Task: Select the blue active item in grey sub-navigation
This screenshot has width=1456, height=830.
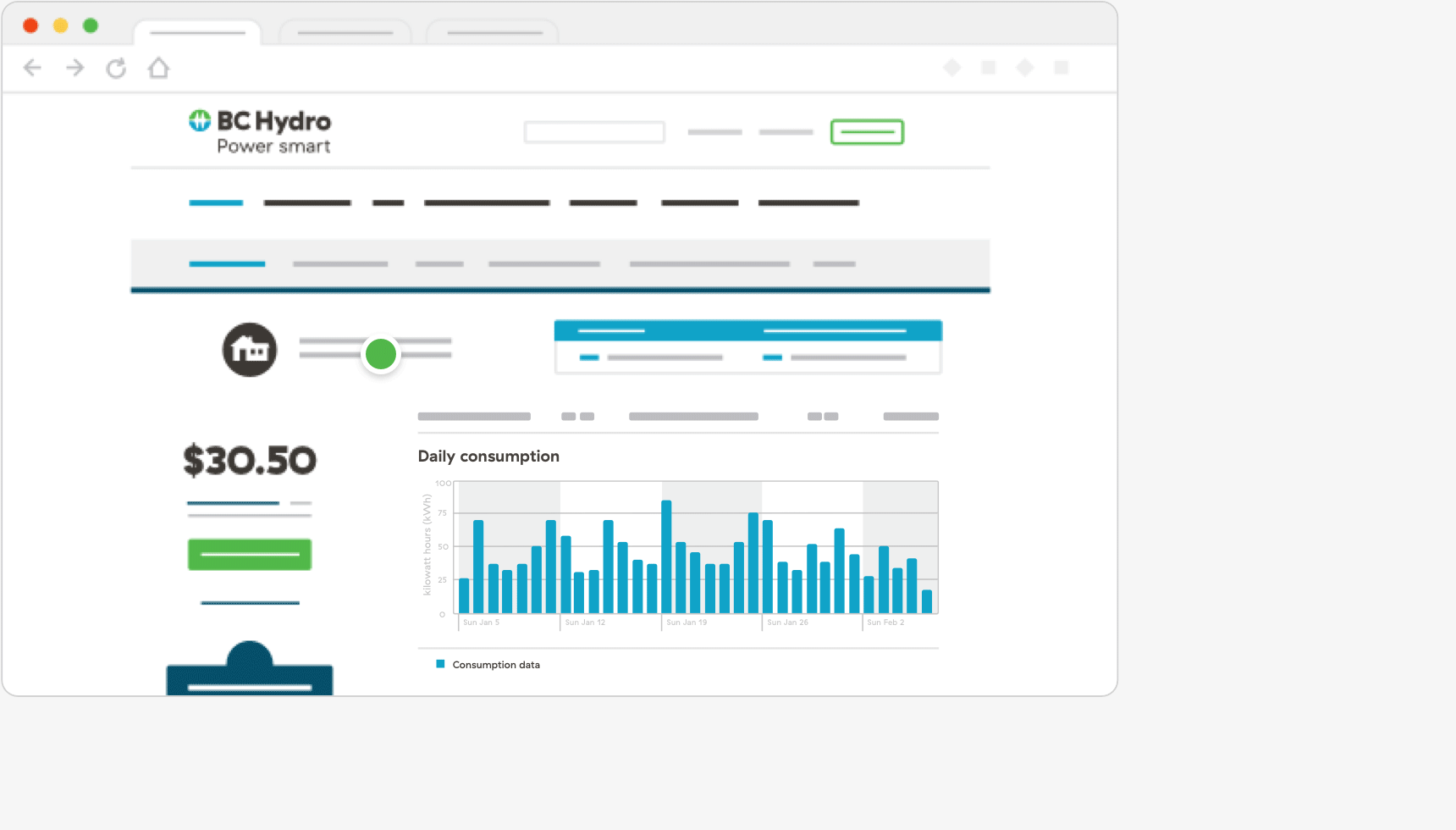Action: tap(227, 264)
